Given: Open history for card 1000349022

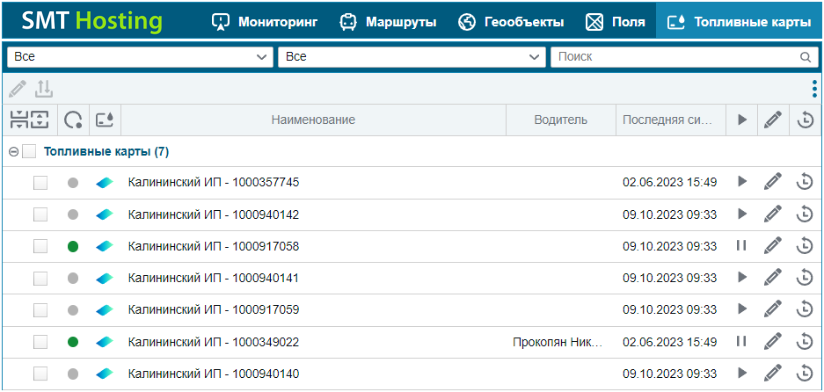Looking at the screenshot, I should 805,342.
